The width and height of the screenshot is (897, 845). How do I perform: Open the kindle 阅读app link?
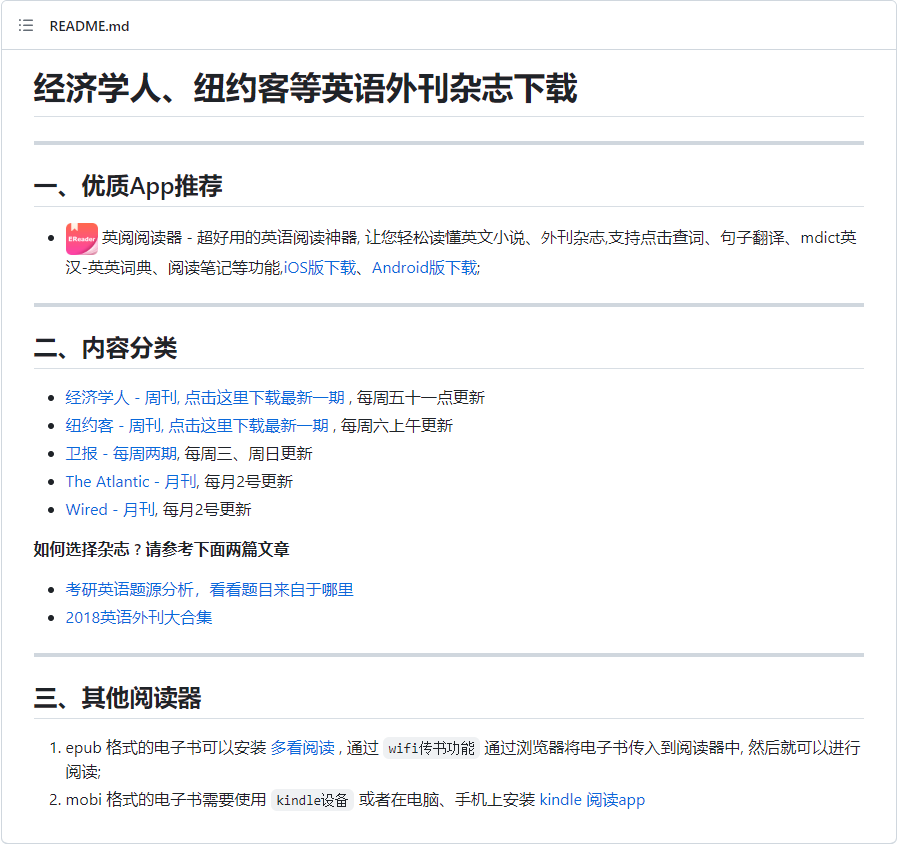tap(592, 799)
